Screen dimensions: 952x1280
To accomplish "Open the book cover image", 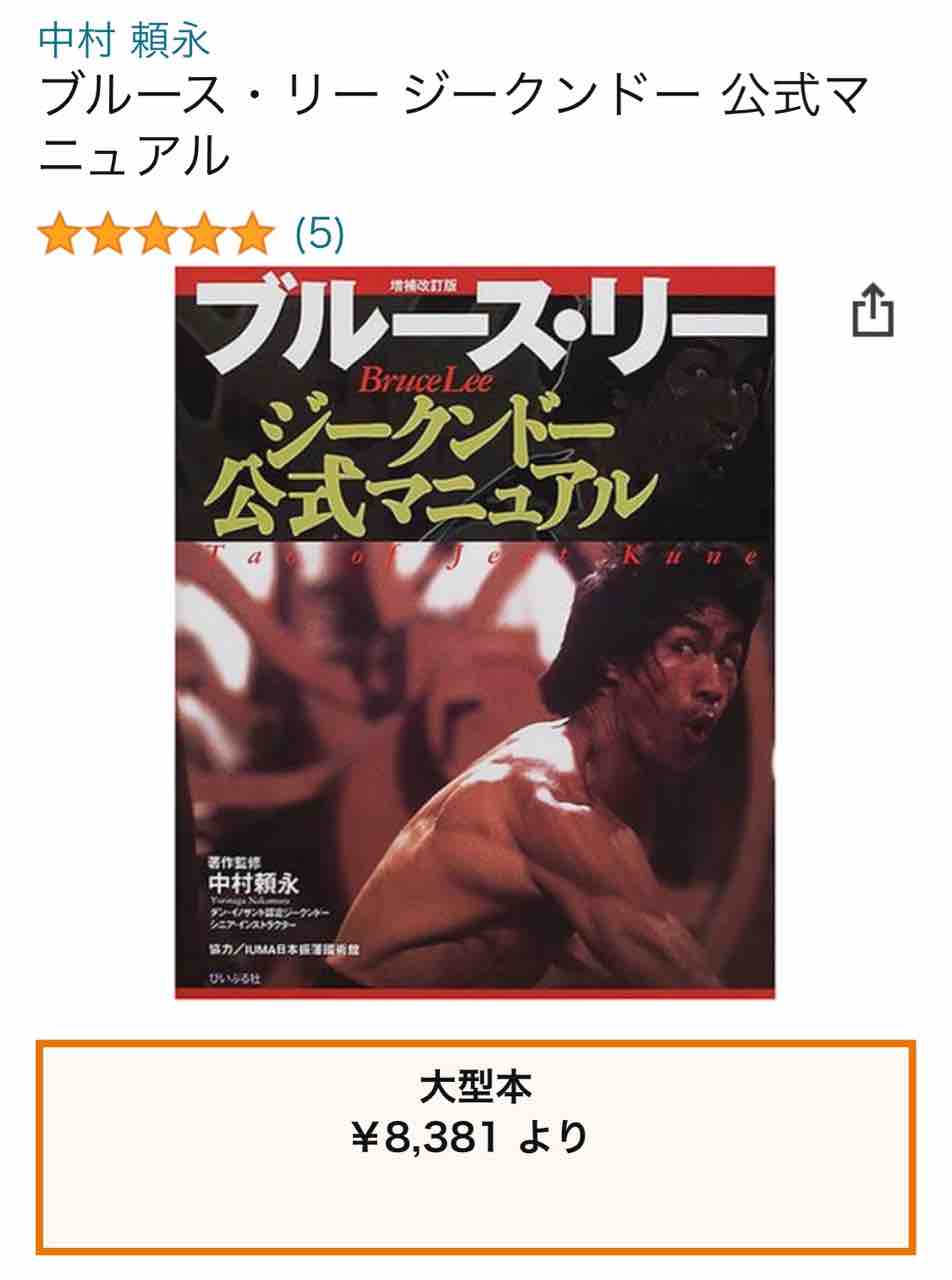I will pyautogui.click(x=475, y=632).
